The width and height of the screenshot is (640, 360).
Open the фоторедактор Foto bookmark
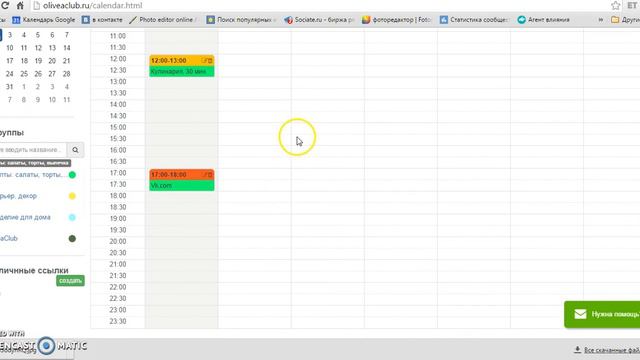tap(397, 20)
